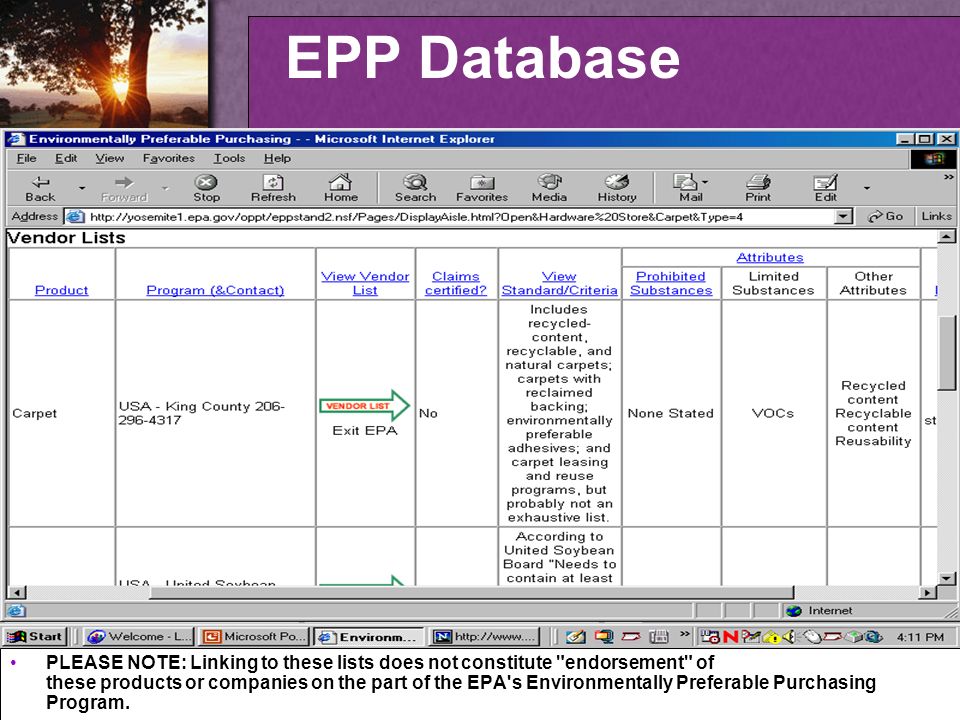This screenshot has height=720, width=960.
Task: Open the File menu
Action: (x=26, y=159)
